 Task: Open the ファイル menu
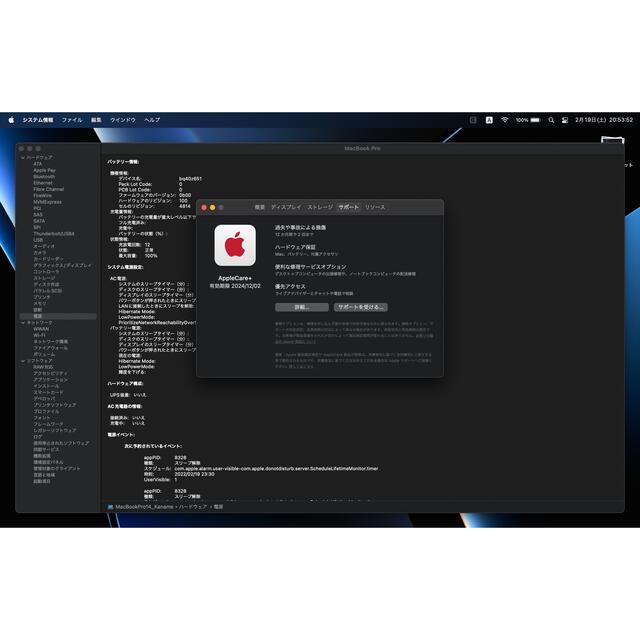(x=72, y=120)
